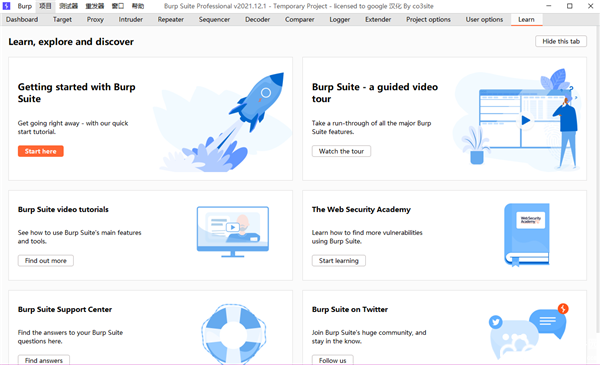The height and width of the screenshot is (365, 600).
Task: Click the orange Start here button
Action: tap(41, 151)
